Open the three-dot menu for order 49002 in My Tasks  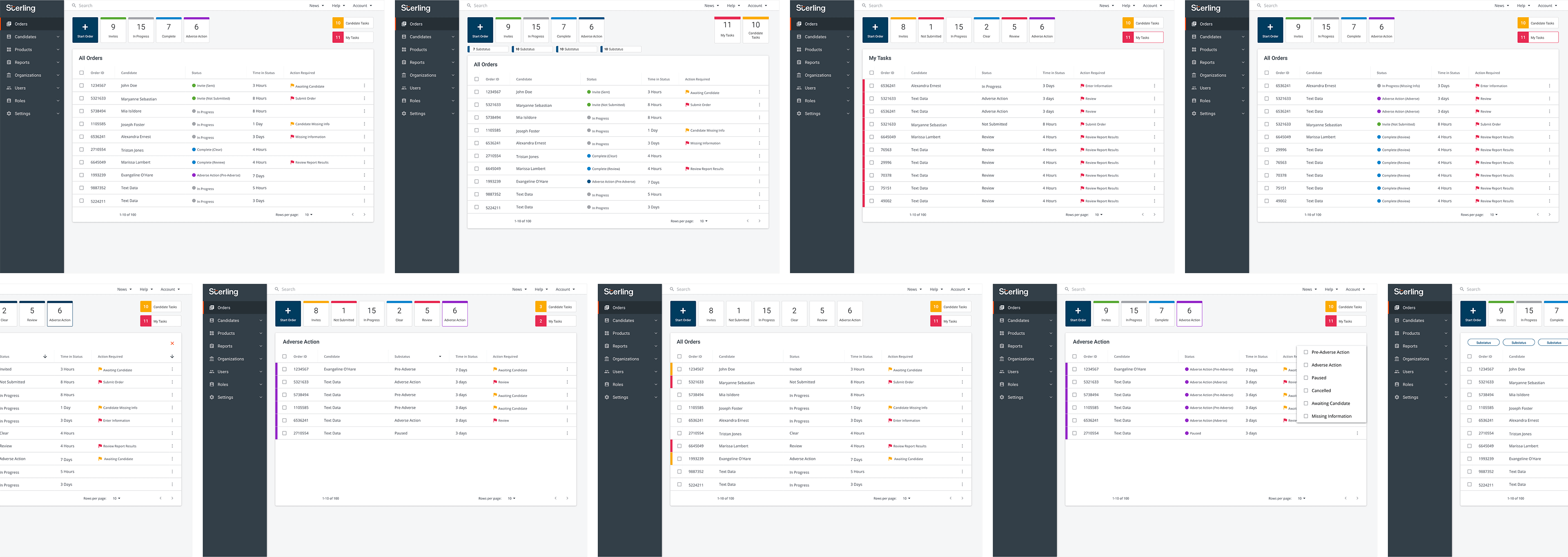click(1154, 201)
